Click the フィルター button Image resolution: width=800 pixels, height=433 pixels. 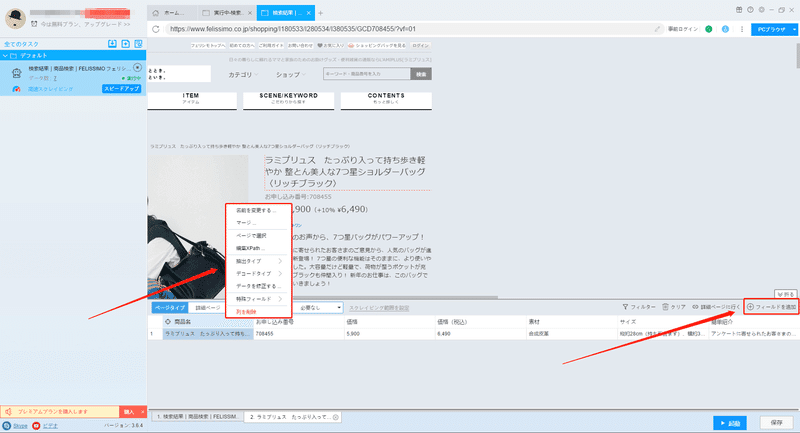(x=639, y=307)
